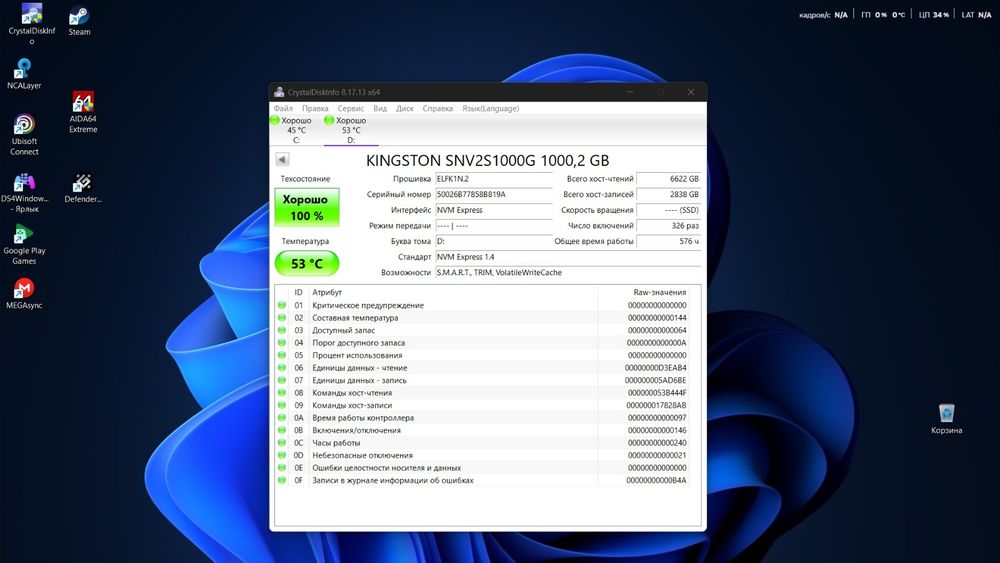Click total host writes value 2838 GB

pyautogui.click(x=668, y=194)
